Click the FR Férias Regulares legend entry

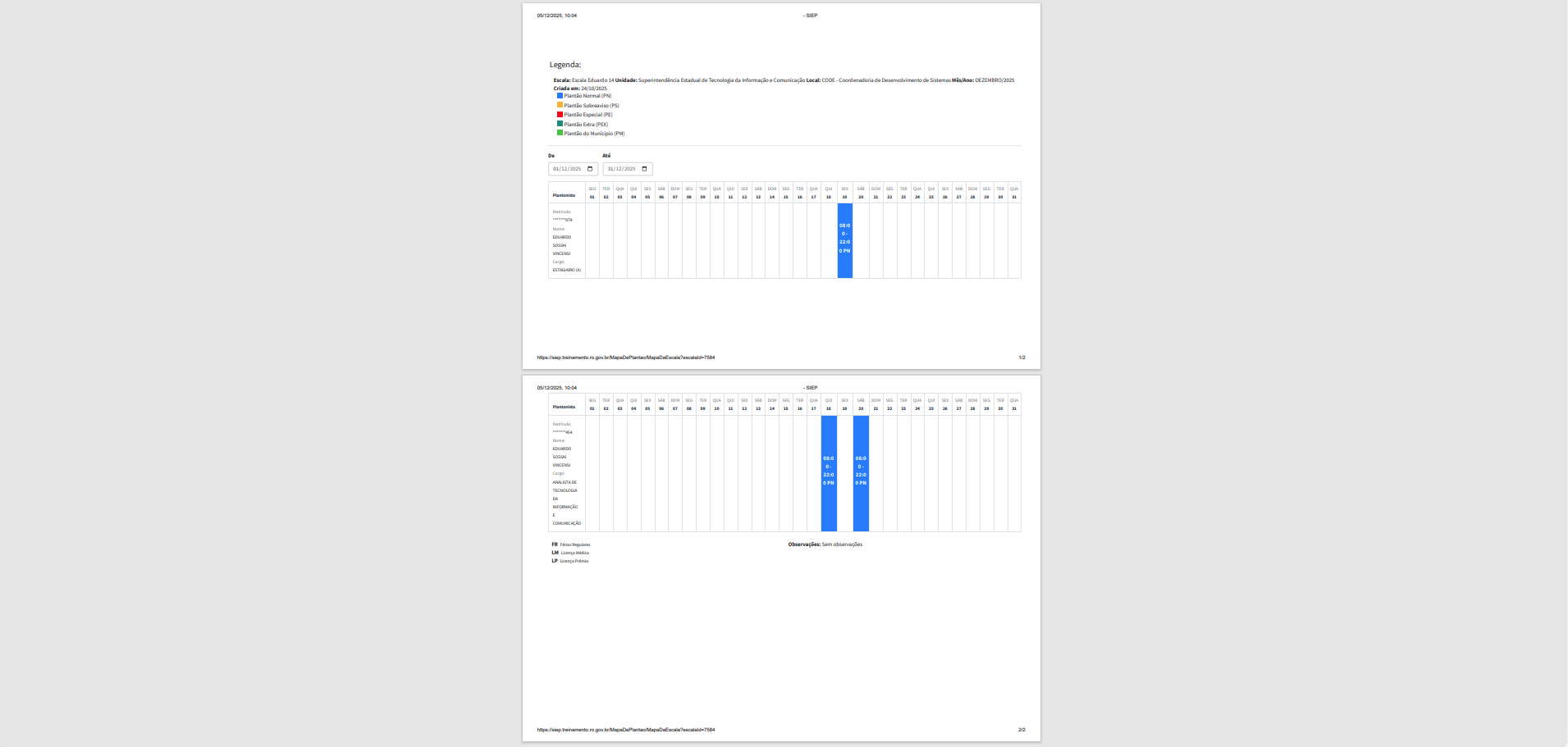571,544
